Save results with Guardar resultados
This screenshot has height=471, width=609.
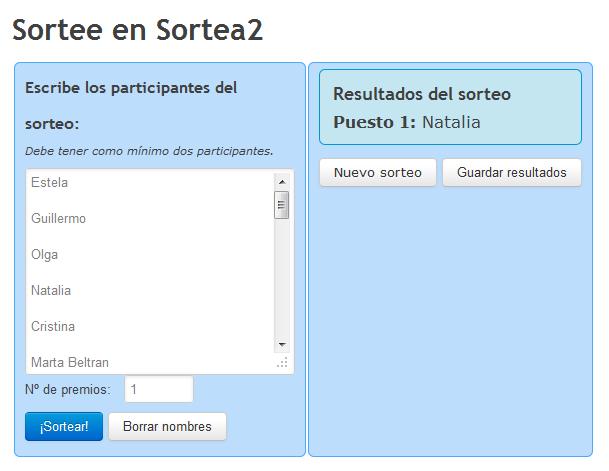pos(512,172)
